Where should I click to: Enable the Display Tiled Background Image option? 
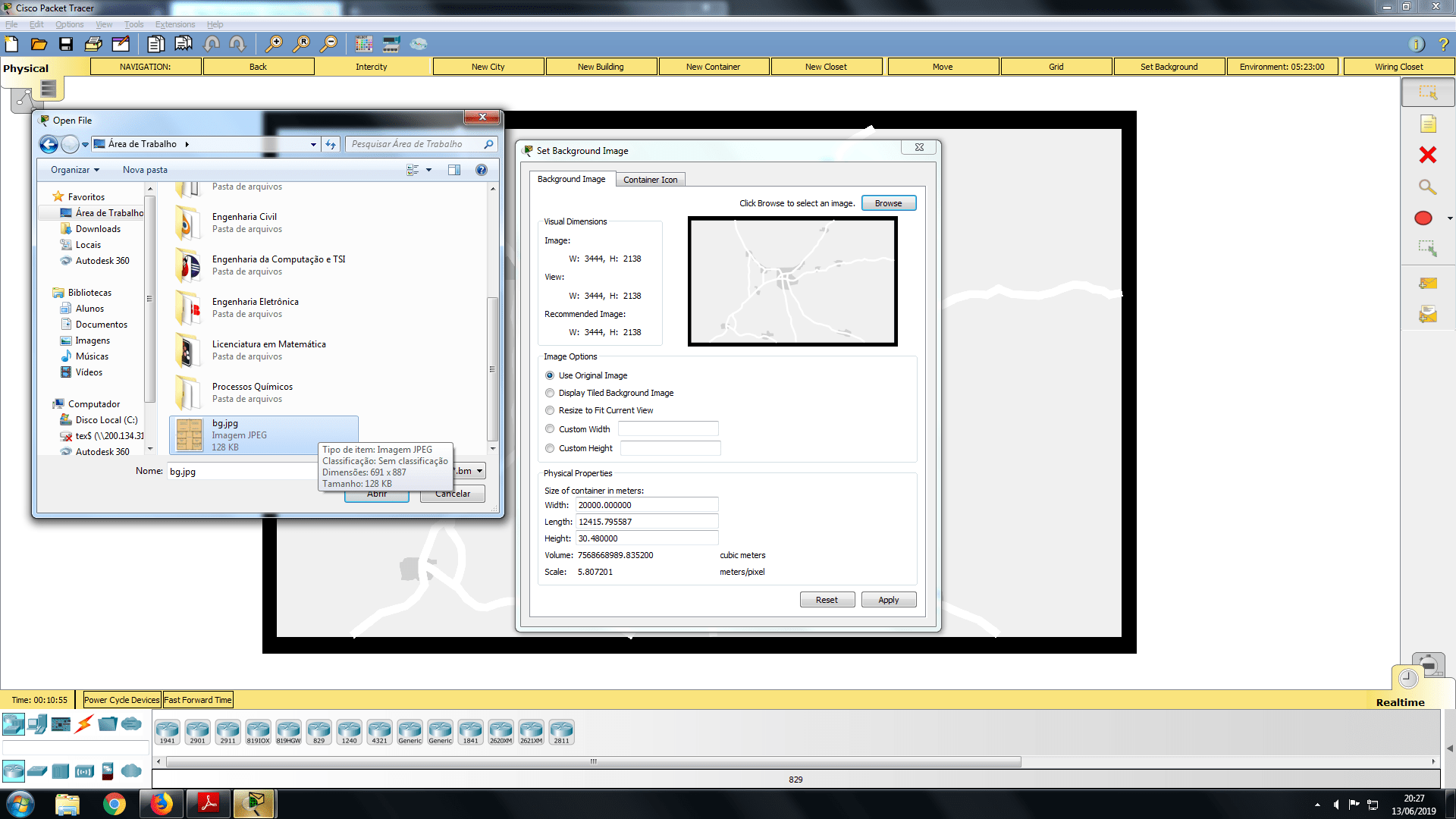click(x=550, y=393)
